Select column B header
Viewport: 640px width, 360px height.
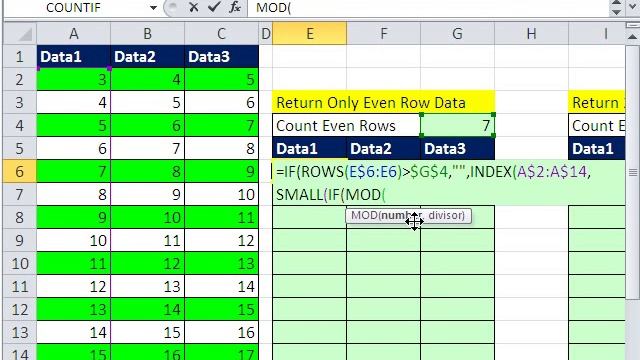[147, 33]
